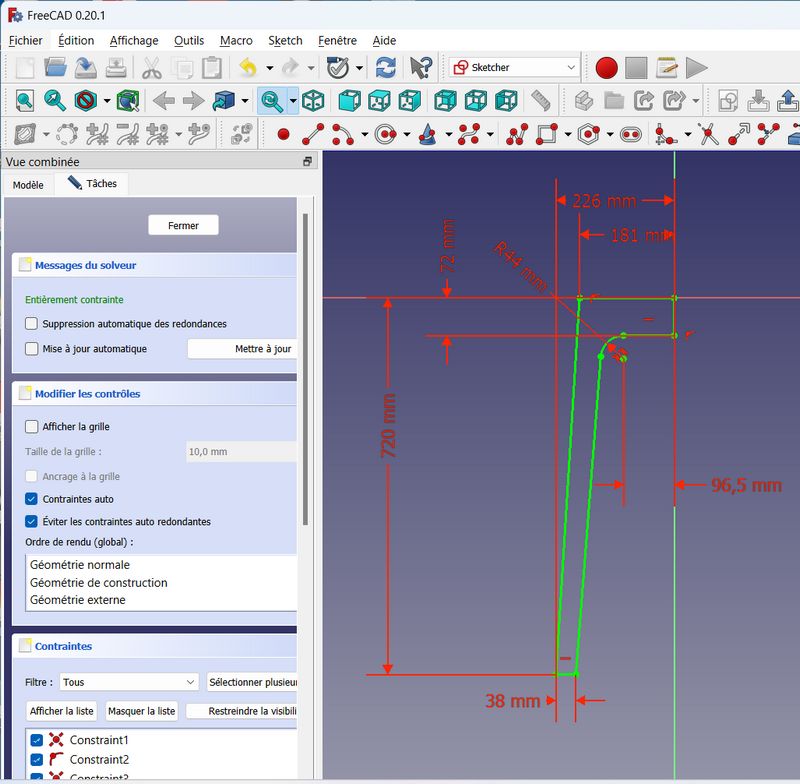
Task: Collapse the Messages du solveur section
Action: (85, 265)
